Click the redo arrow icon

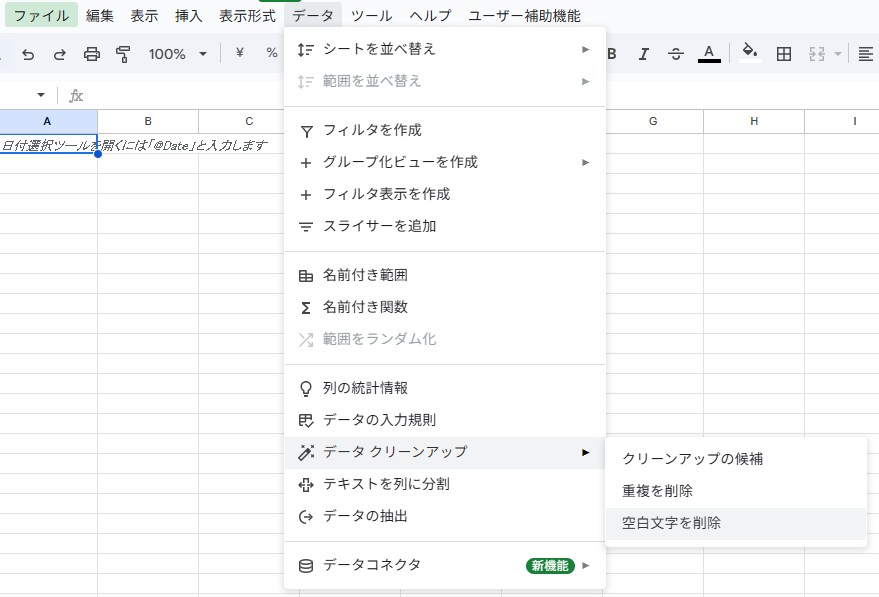pos(60,54)
